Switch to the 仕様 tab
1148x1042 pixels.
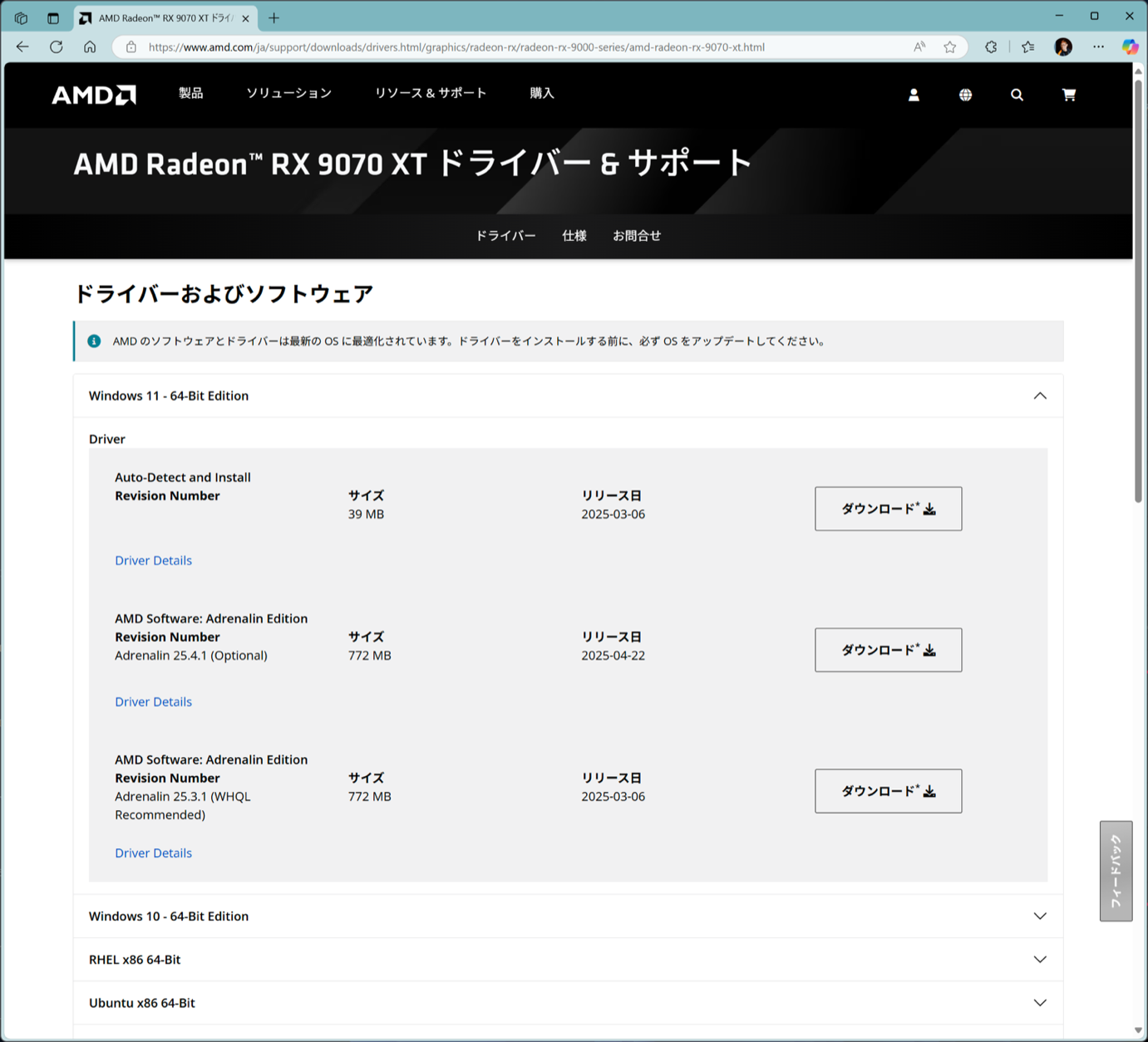pyautogui.click(x=574, y=236)
